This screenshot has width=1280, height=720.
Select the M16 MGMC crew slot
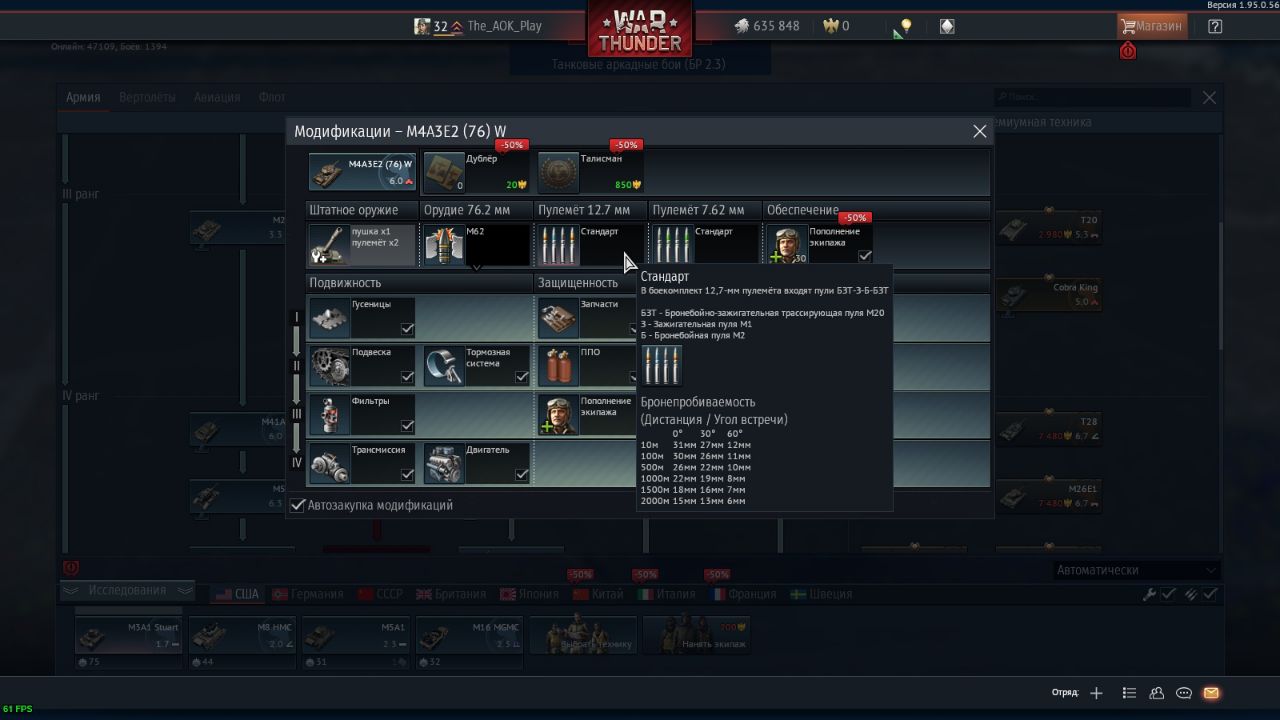pyautogui.click(x=468, y=636)
